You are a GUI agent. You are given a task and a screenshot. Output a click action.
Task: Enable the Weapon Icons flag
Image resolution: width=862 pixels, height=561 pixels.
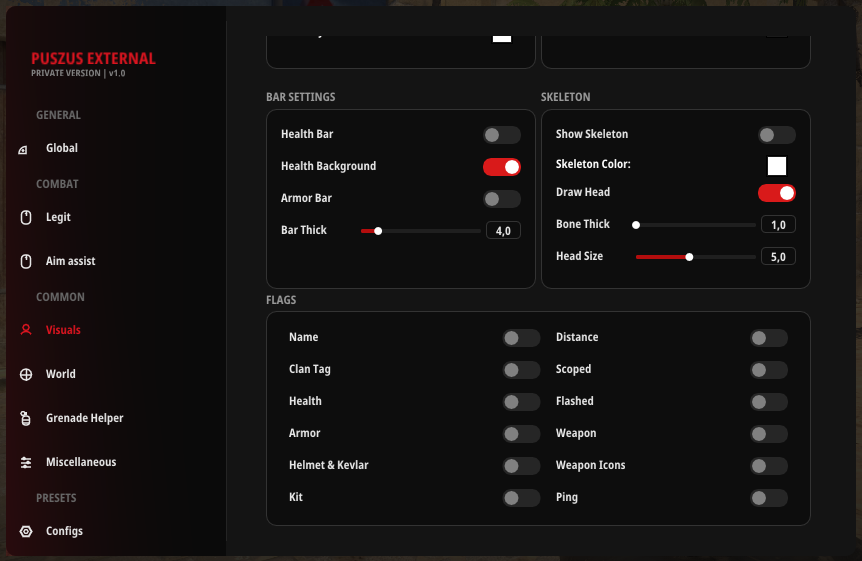coord(768,466)
